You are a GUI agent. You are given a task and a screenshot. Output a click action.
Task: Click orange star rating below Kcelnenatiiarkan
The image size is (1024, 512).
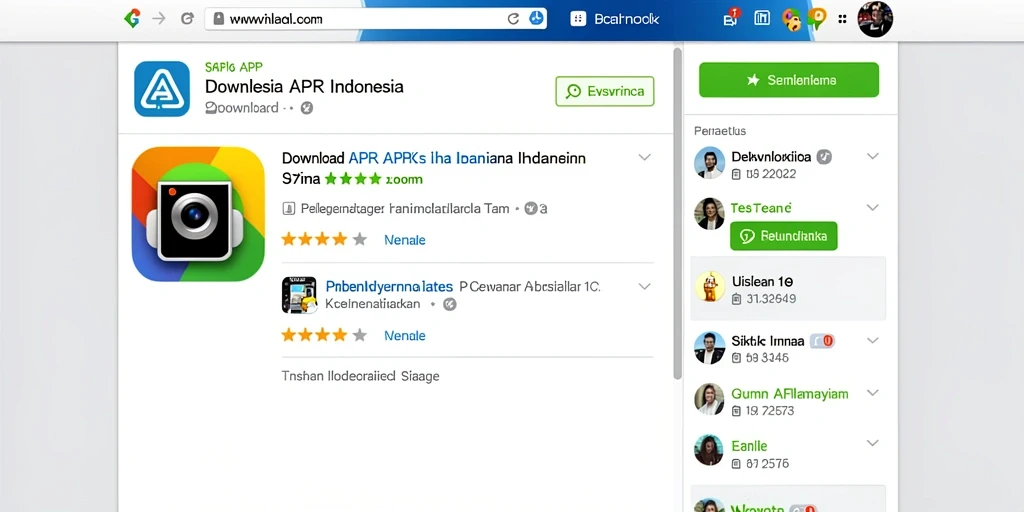(x=324, y=336)
